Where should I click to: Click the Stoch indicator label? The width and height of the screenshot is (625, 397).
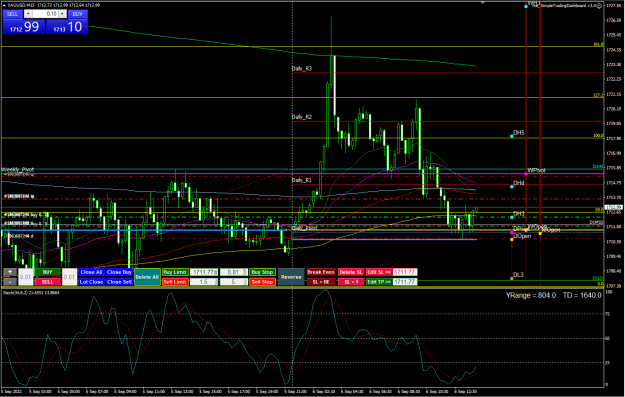pyautogui.click(x=31, y=293)
